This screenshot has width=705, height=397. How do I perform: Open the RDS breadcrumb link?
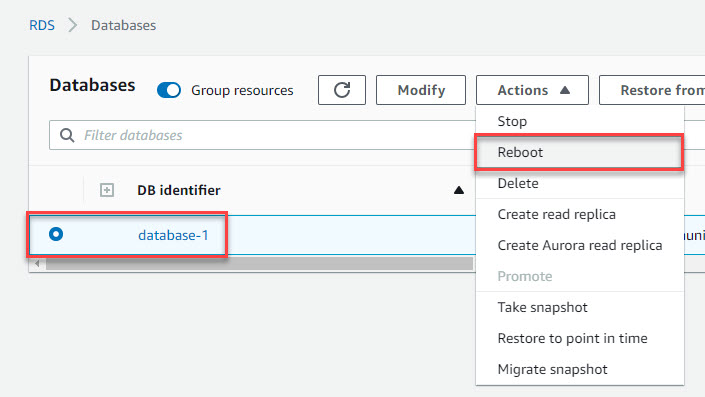coord(42,25)
